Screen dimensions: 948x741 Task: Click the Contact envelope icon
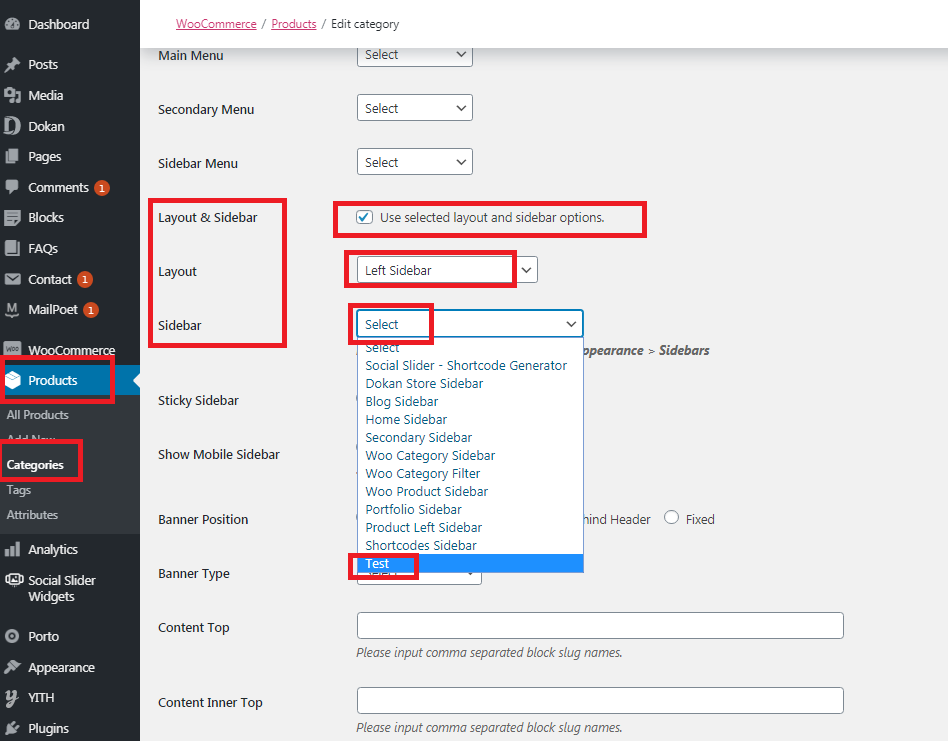point(12,279)
